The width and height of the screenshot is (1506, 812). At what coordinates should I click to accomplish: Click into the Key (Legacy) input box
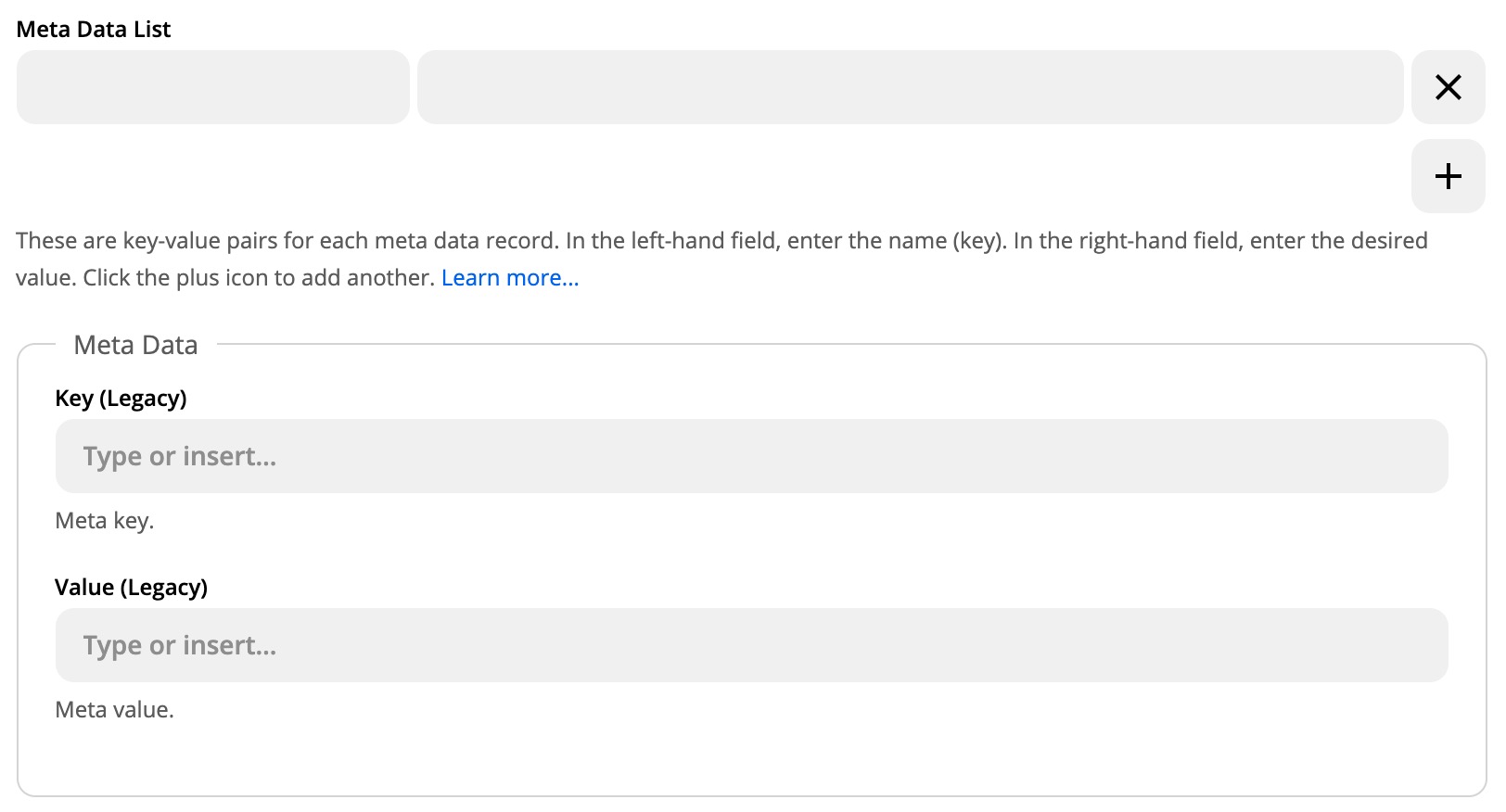tap(751, 456)
